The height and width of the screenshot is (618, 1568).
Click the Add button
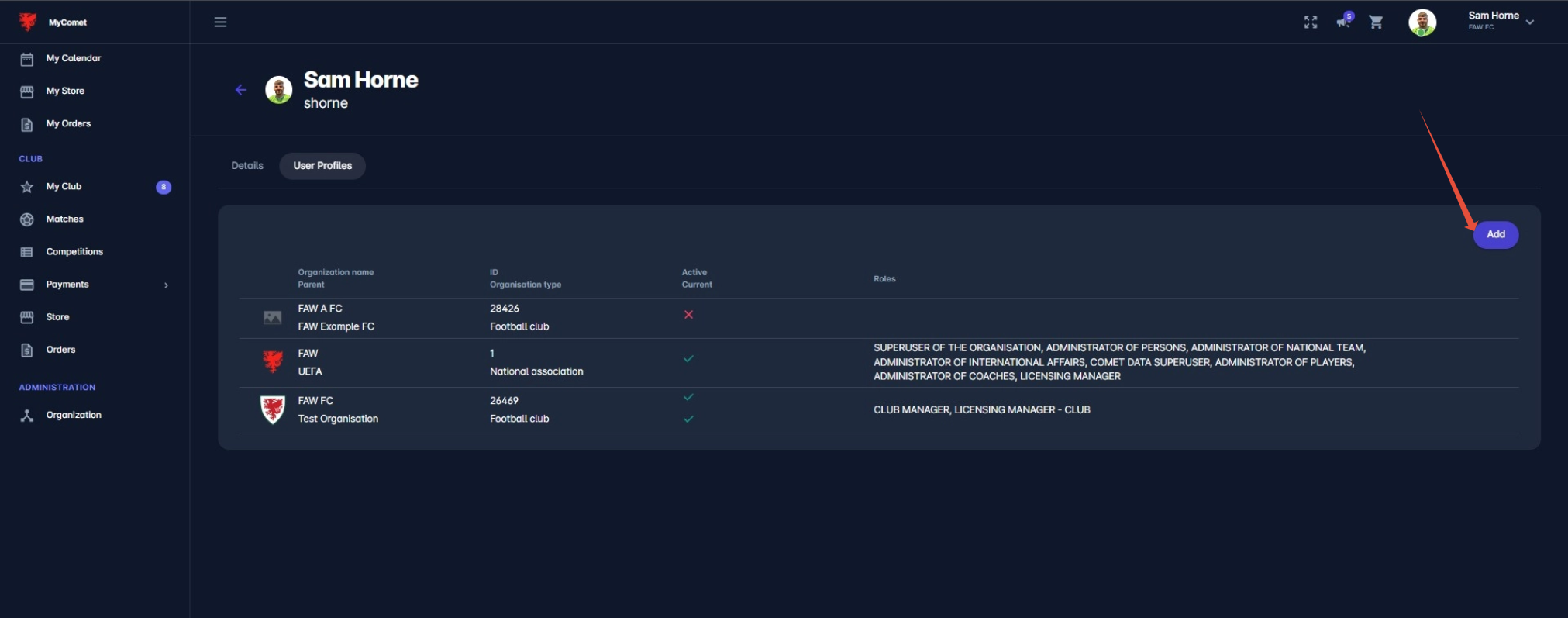pyautogui.click(x=1496, y=234)
